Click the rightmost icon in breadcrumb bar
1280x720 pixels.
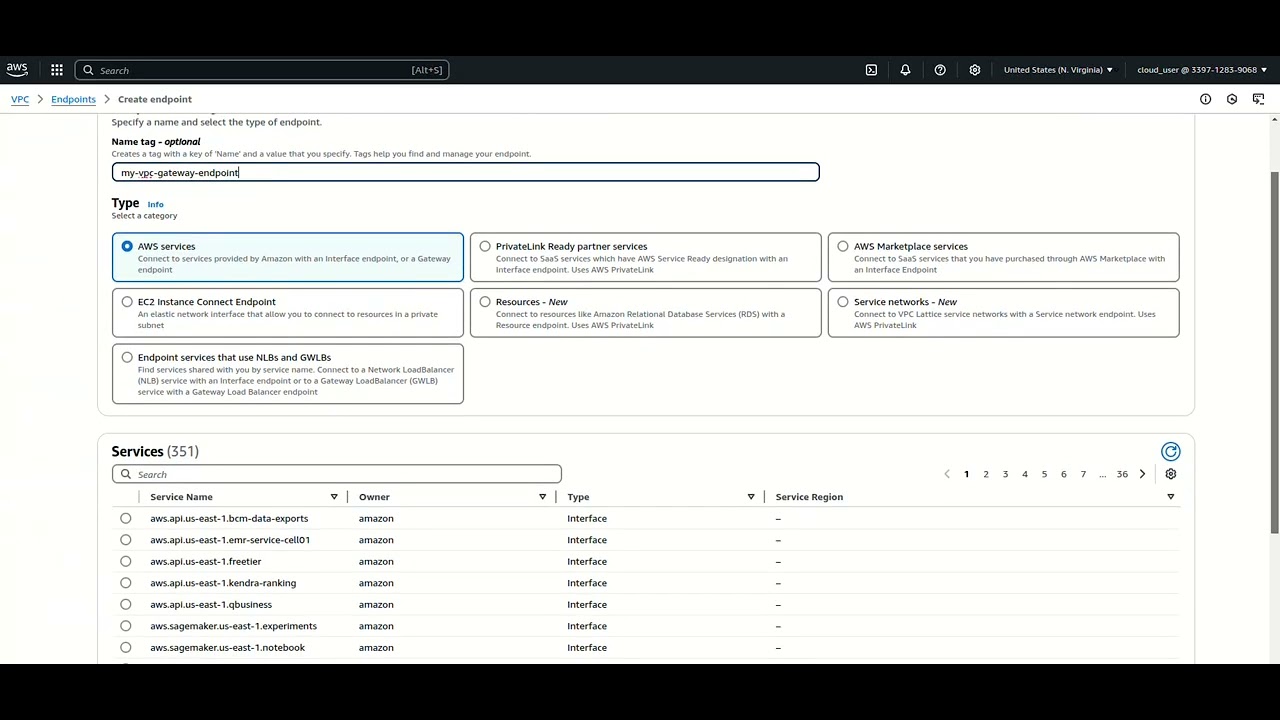point(1258,99)
